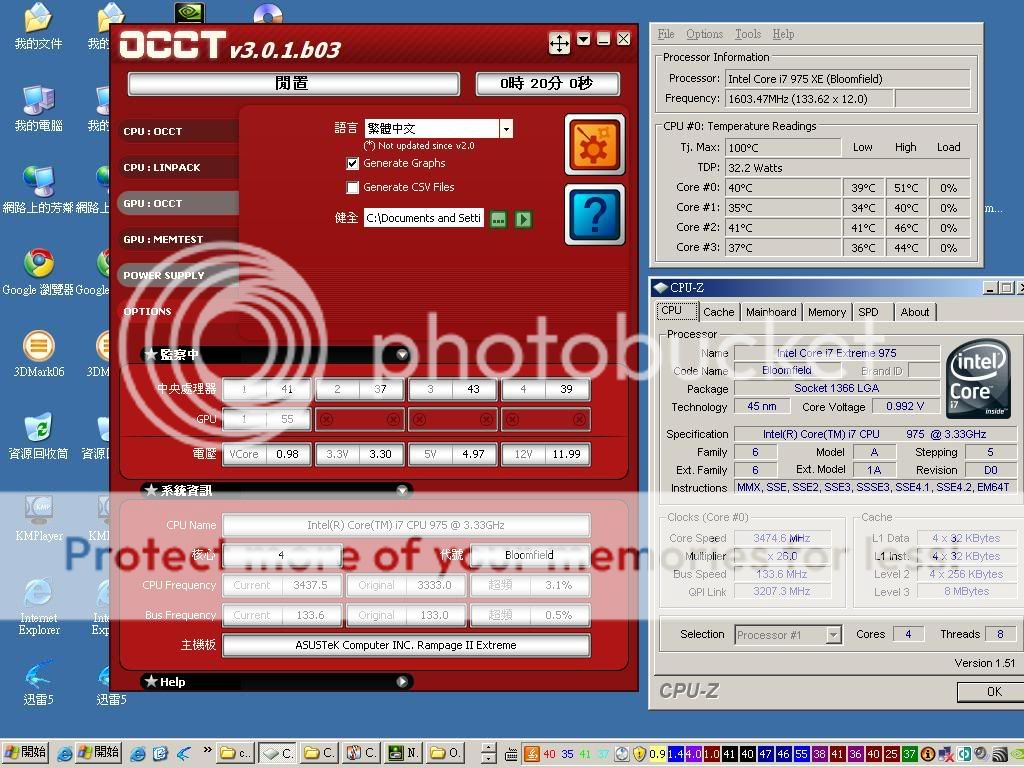Open the Mainboard tab in CPU-Z
Viewport: 1024px width, 768px height.
[771, 312]
